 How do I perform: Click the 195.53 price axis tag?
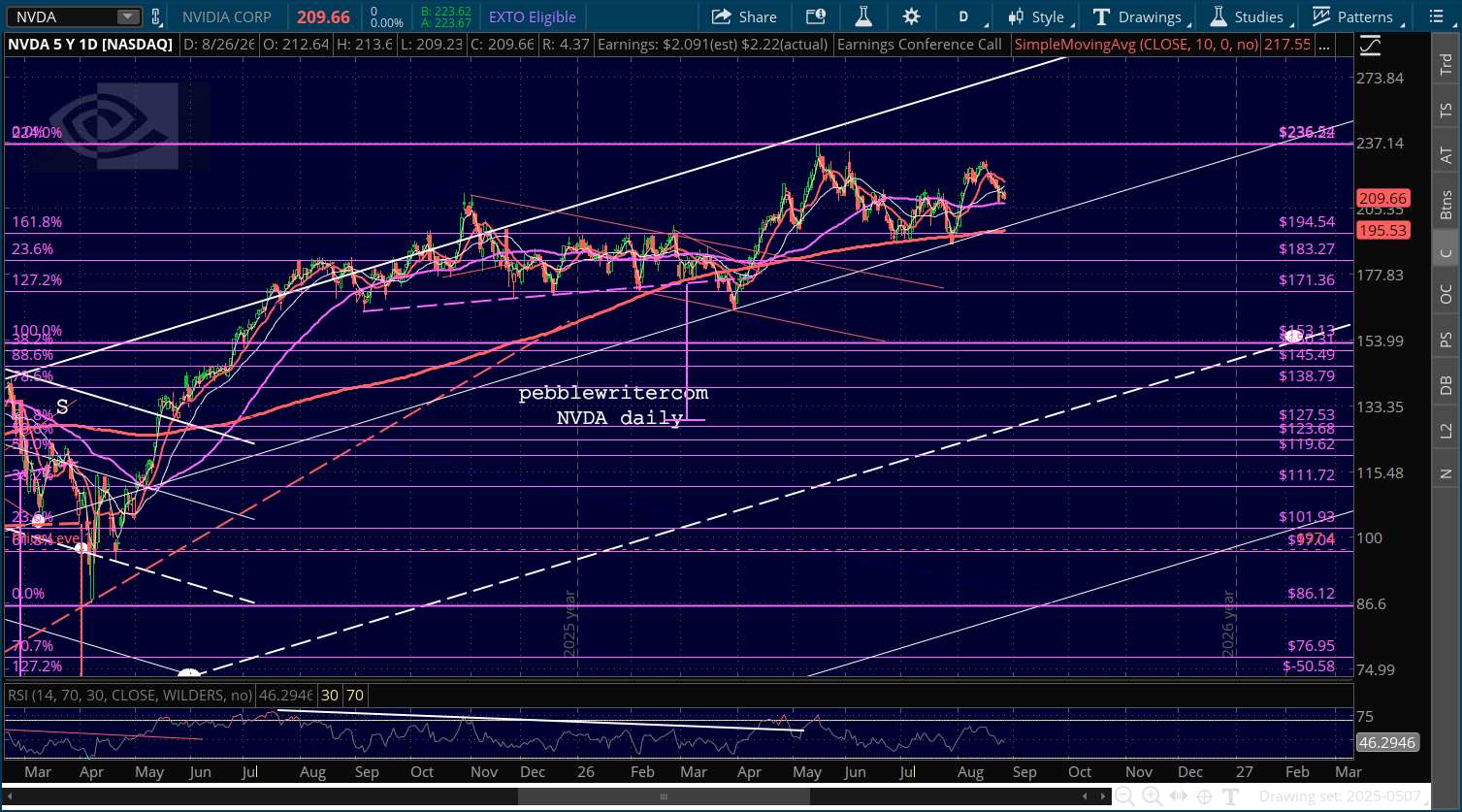tap(1383, 230)
